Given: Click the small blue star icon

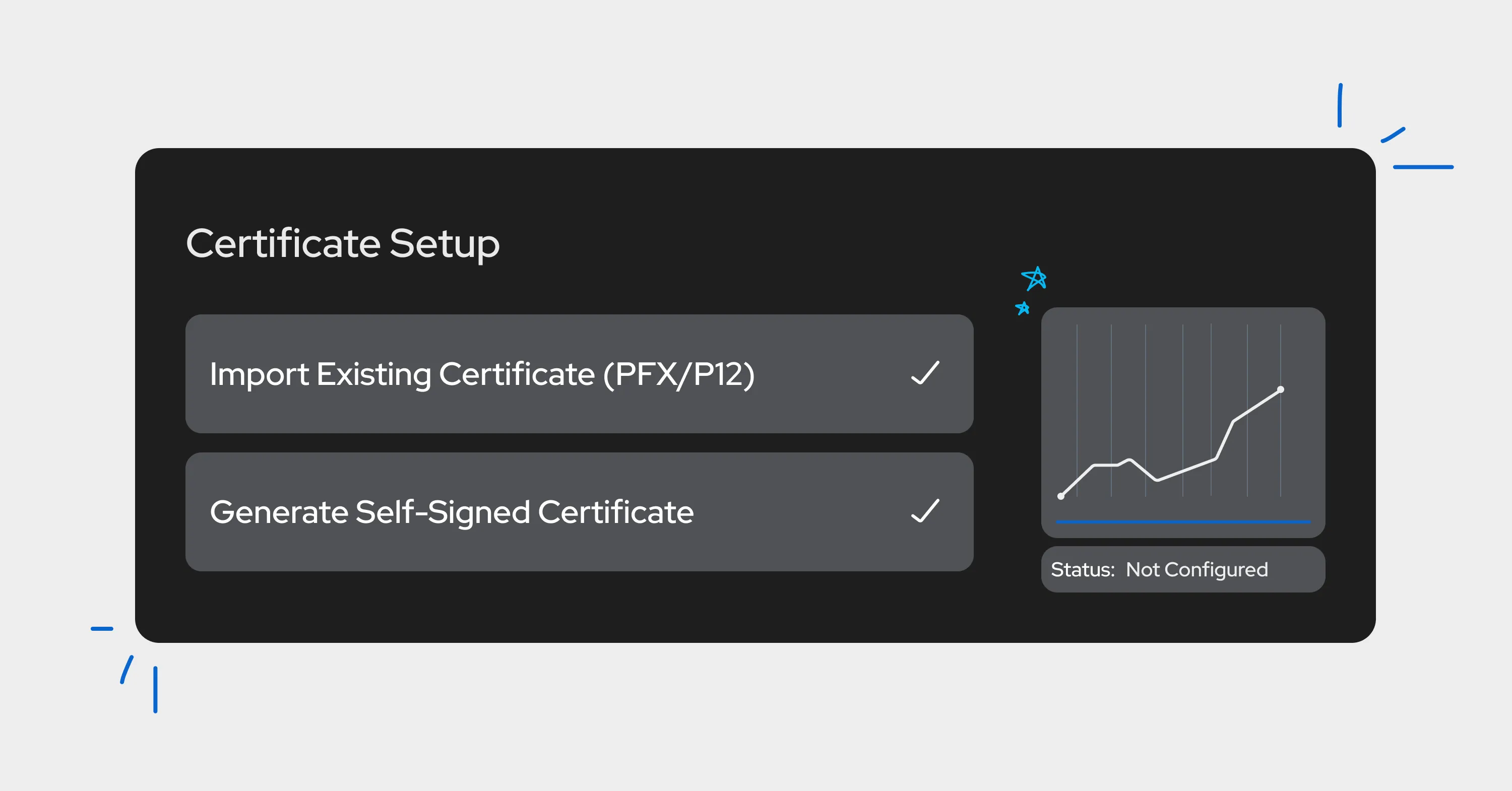Looking at the screenshot, I should point(1023,308).
